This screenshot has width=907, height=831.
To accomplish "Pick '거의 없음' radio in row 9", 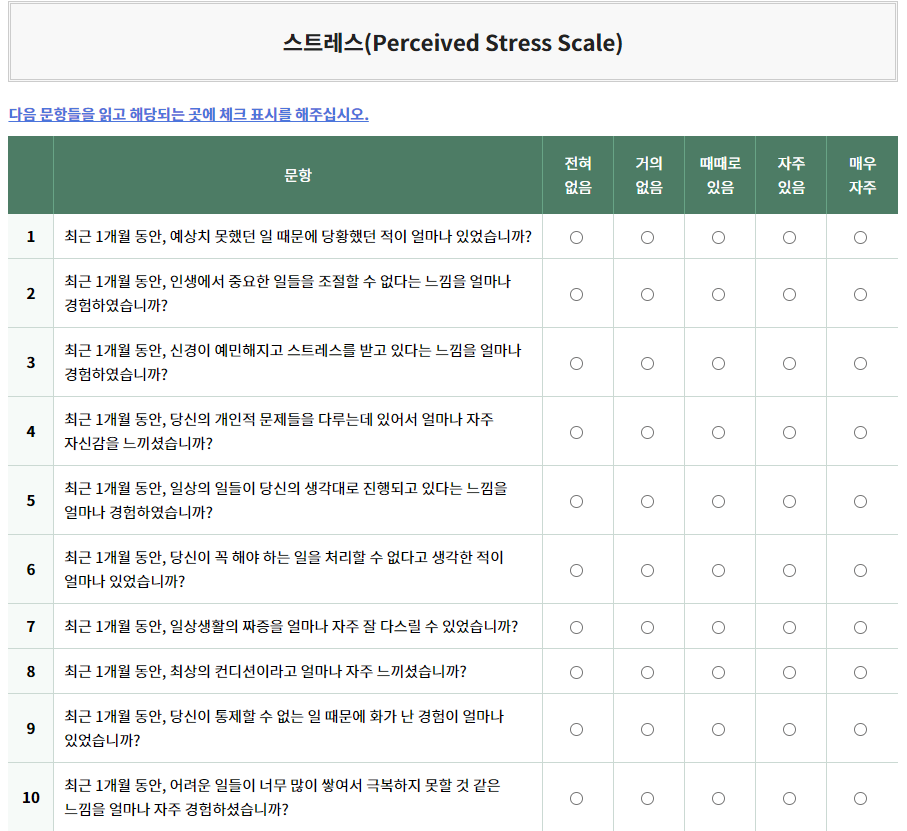I will click(x=647, y=729).
